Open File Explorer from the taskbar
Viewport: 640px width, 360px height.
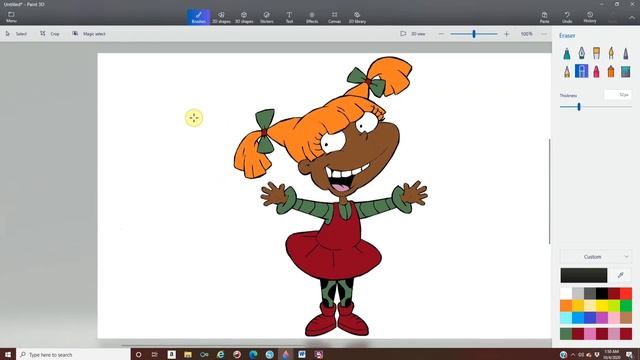point(188,354)
